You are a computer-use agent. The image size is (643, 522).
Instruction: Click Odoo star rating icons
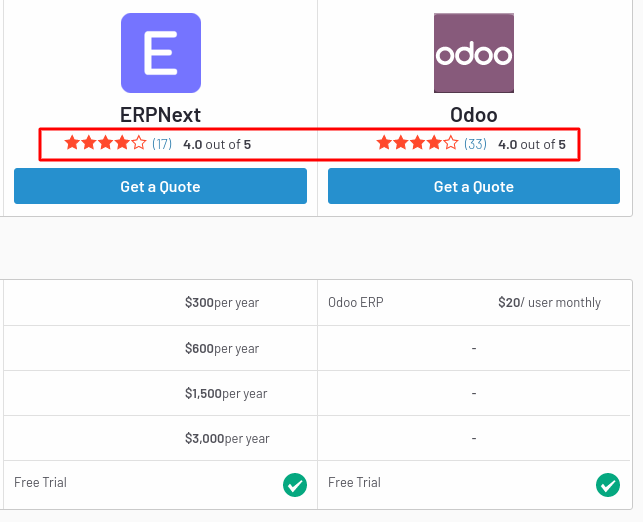[417, 143]
